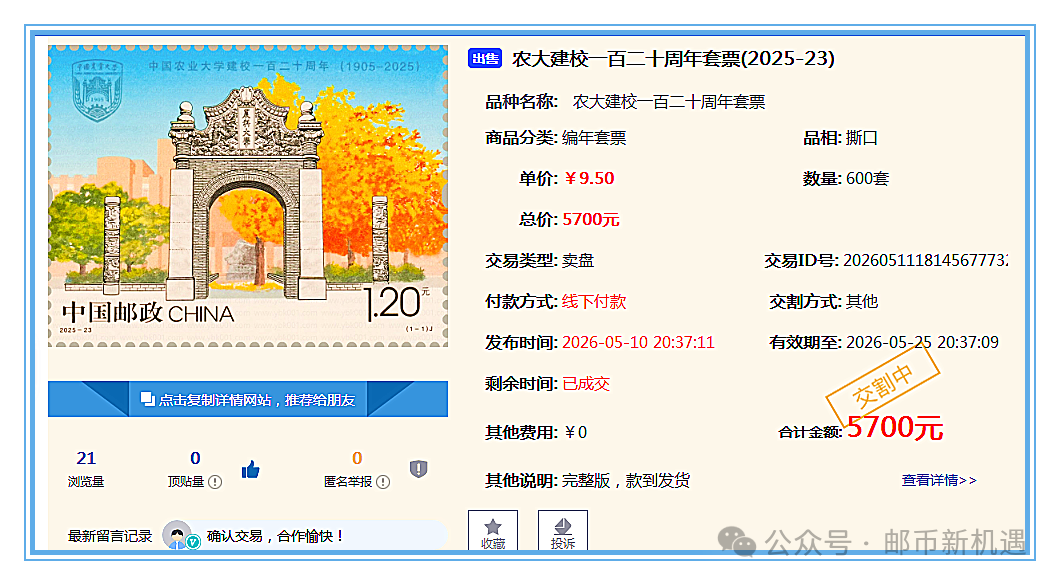Click the stamp image thumbnail

coord(248,196)
